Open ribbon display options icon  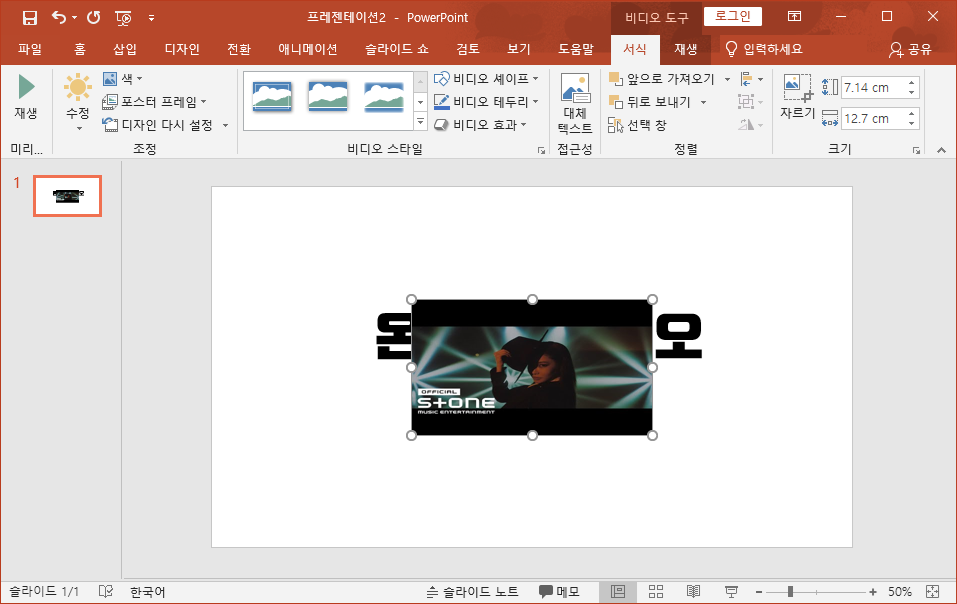[x=794, y=16]
